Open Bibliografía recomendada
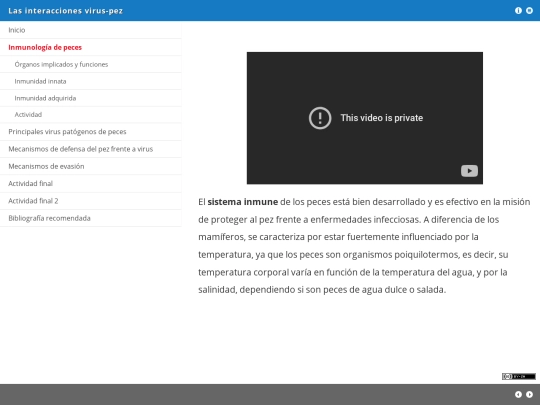The width and height of the screenshot is (540, 405). click(91, 218)
